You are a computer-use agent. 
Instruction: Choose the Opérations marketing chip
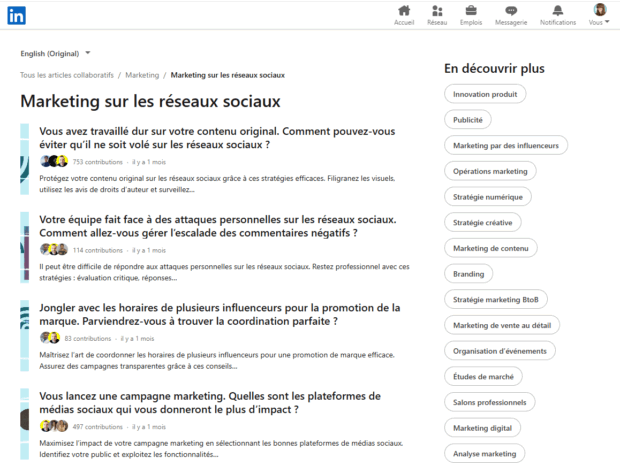490,171
